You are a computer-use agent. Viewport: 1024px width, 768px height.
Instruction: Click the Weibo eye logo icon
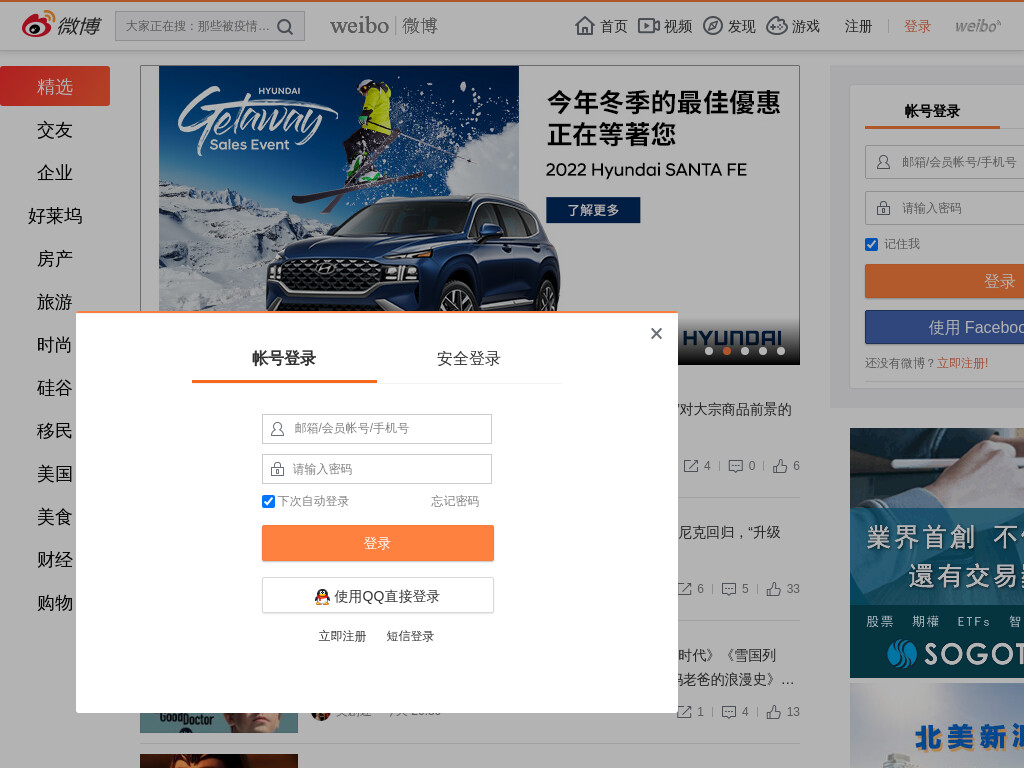coord(37,25)
